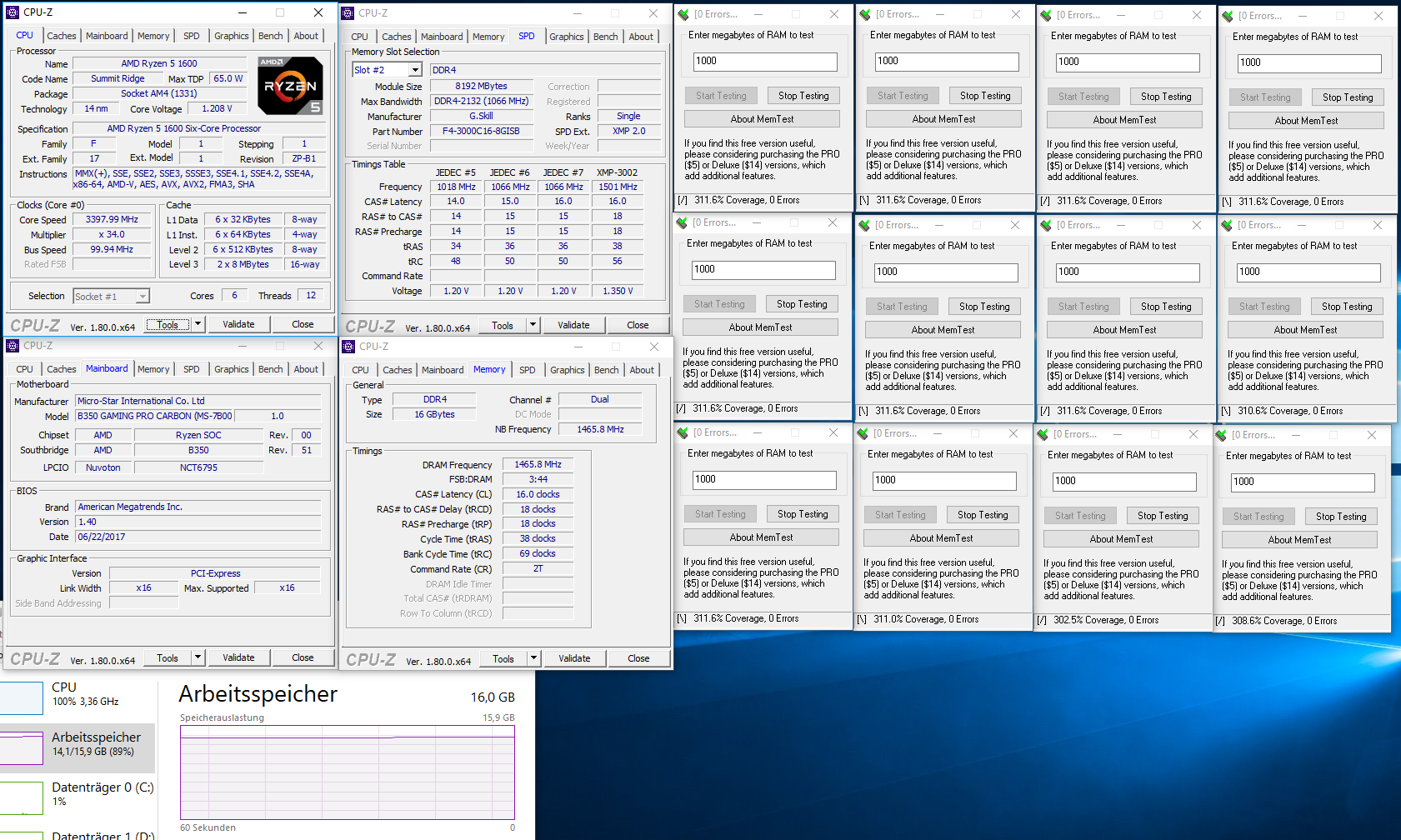Open the Socket #1 selection dropdown
This screenshot has height=840, width=1401.
tap(143, 297)
